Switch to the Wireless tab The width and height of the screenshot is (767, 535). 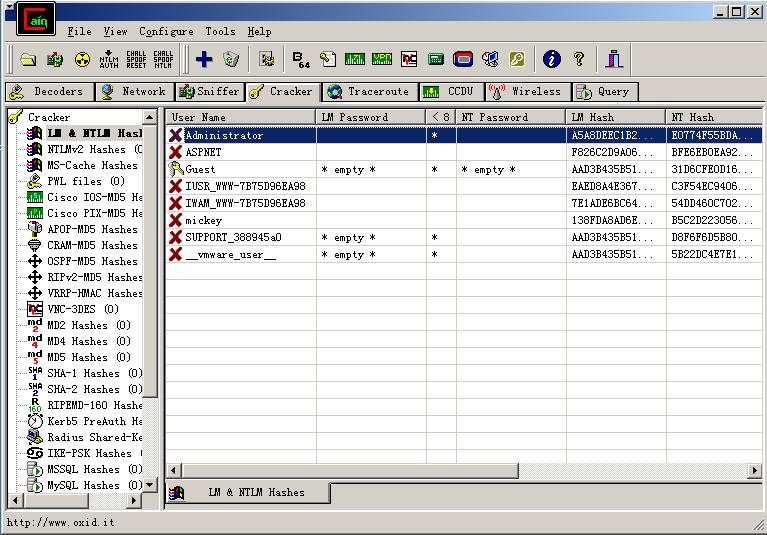coord(528,91)
